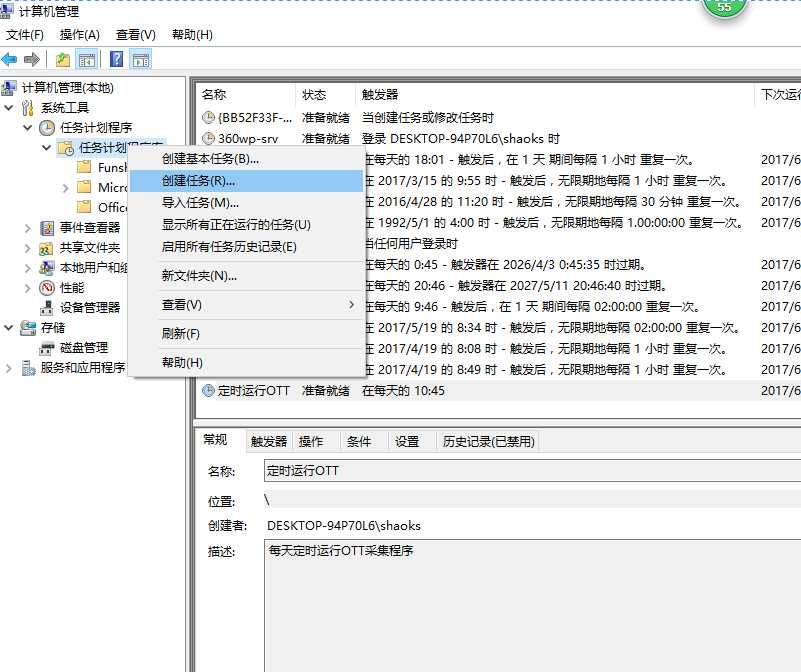The height and width of the screenshot is (672, 801).
Task: Switch to the 触发器 tab
Action: click(x=267, y=440)
